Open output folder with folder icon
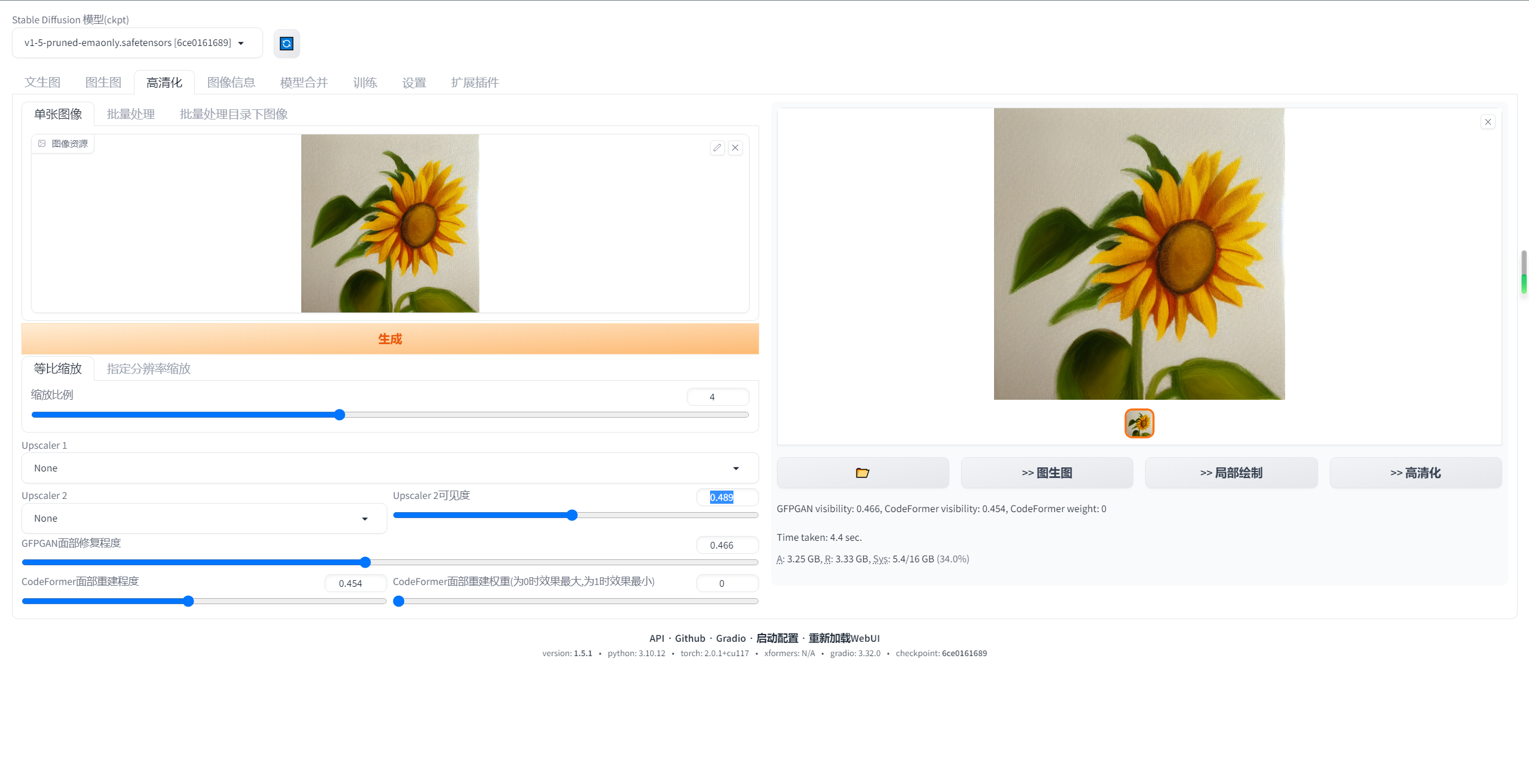 tap(862, 473)
